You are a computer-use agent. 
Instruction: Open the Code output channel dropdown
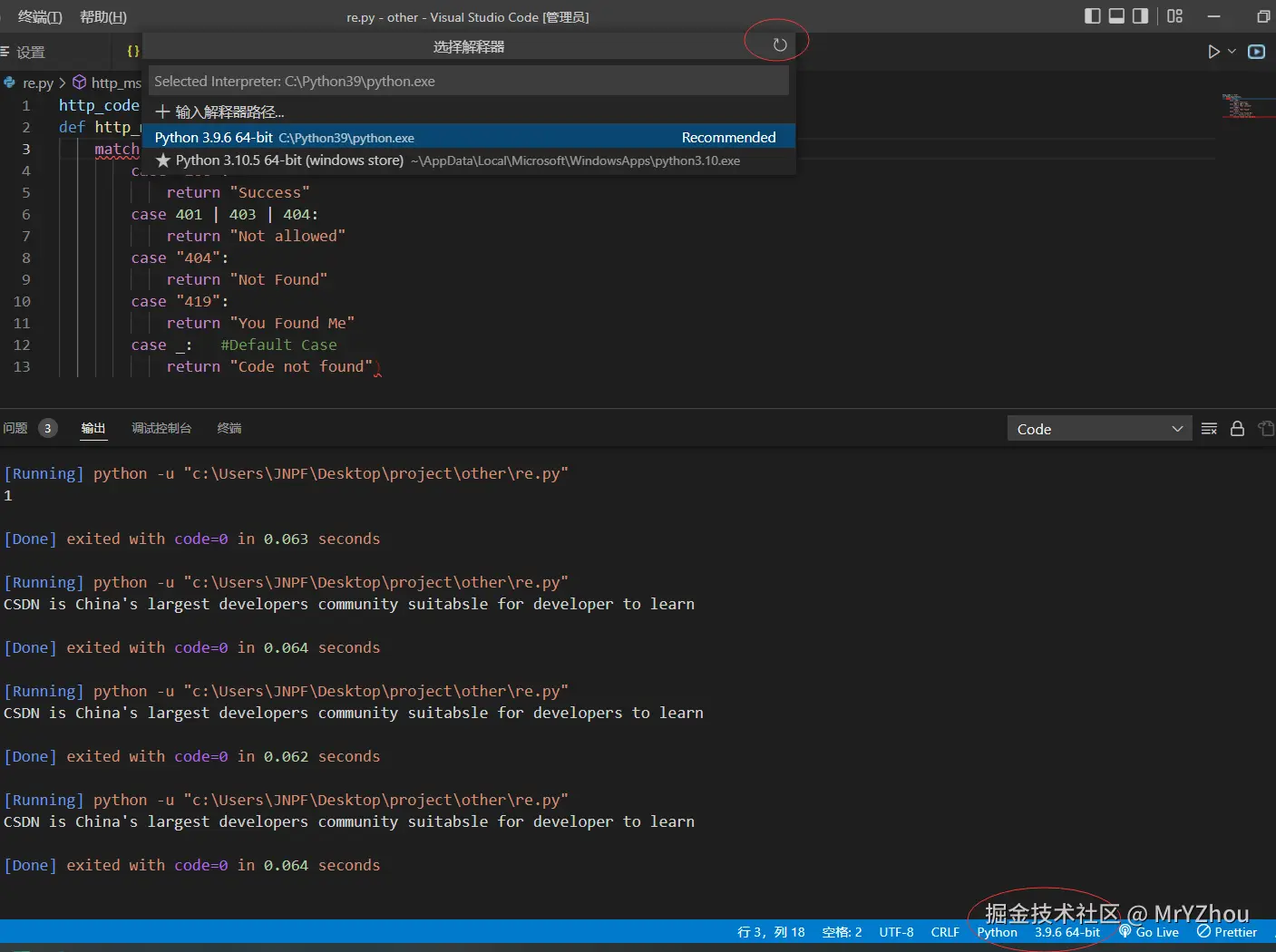tap(1099, 429)
